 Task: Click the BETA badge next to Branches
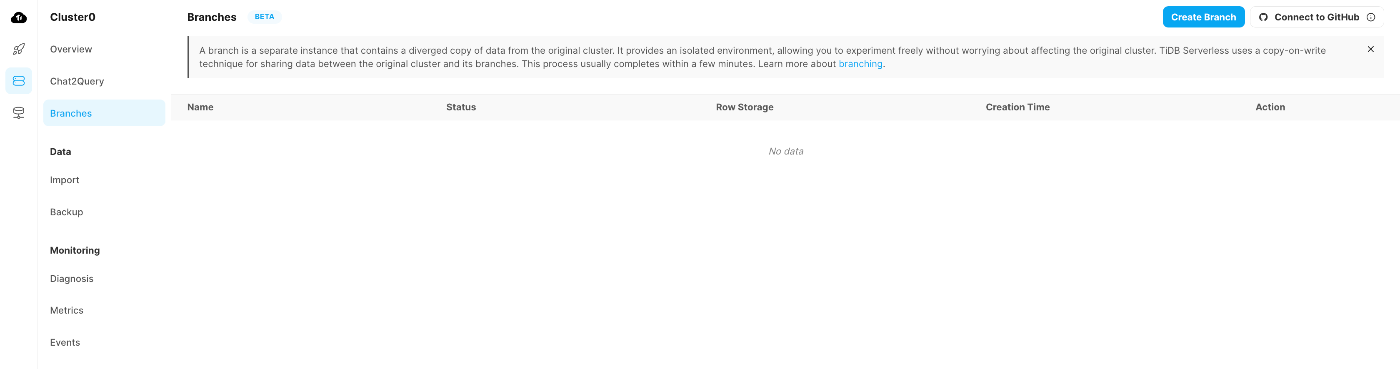(264, 17)
